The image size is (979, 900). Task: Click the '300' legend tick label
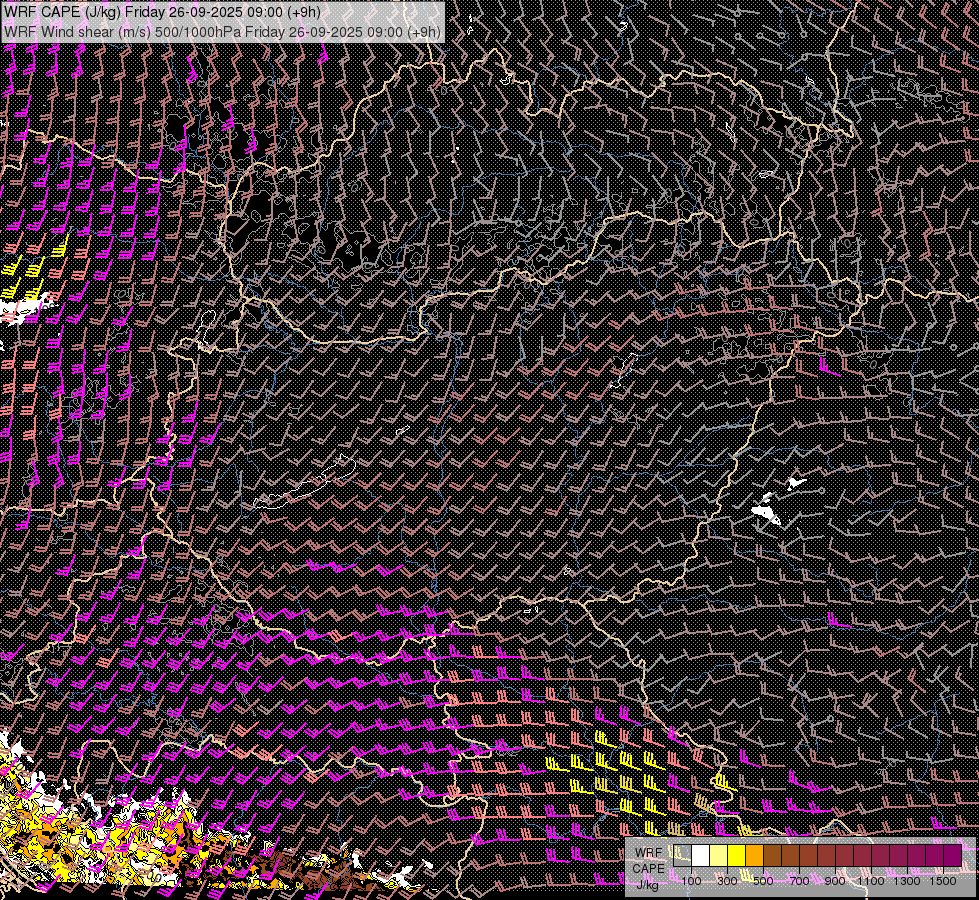(x=727, y=881)
